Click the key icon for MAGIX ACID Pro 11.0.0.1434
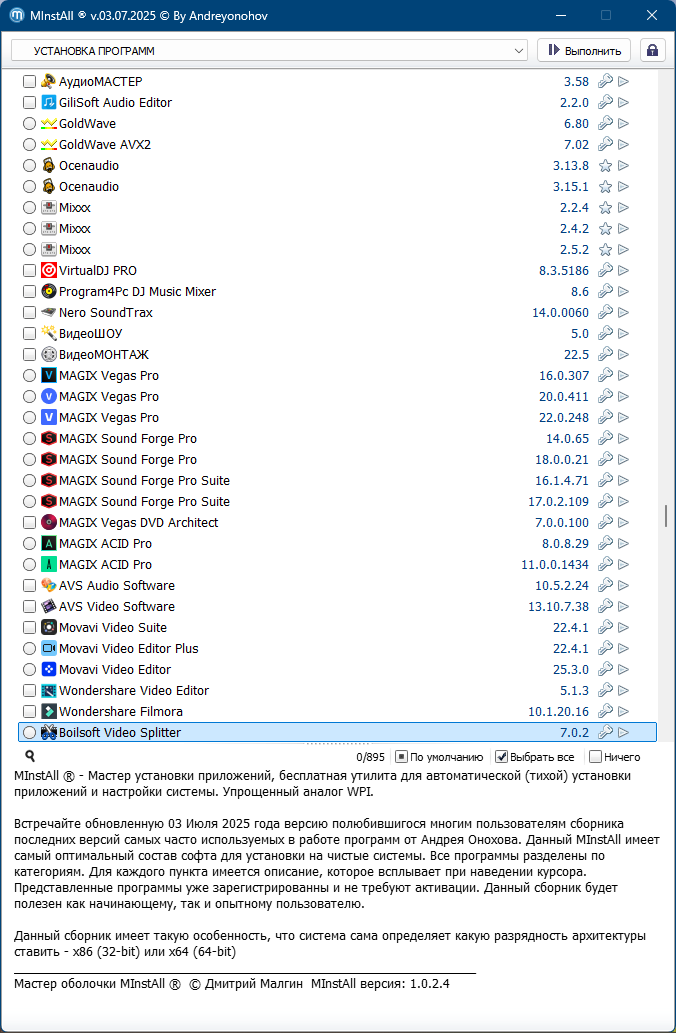The width and height of the screenshot is (676, 1033). point(605,565)
